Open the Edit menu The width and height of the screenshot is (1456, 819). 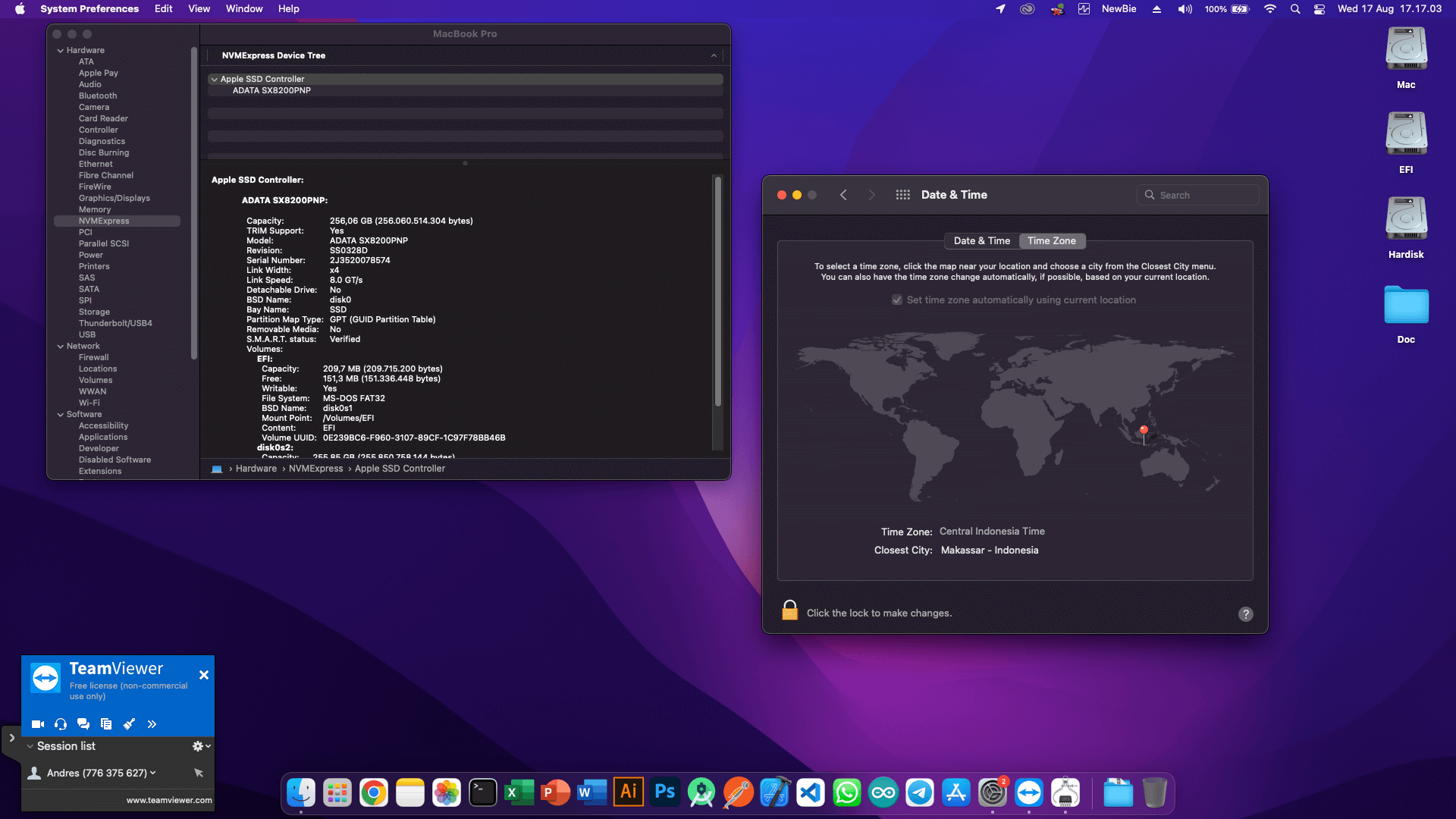[163, 9]
